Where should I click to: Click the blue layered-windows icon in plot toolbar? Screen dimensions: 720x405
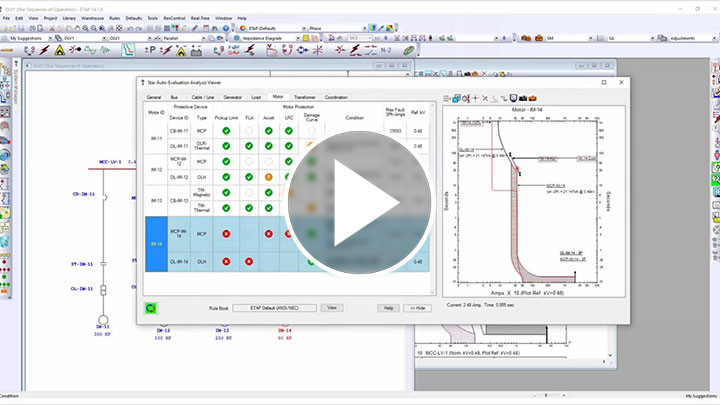coord(456,98)
